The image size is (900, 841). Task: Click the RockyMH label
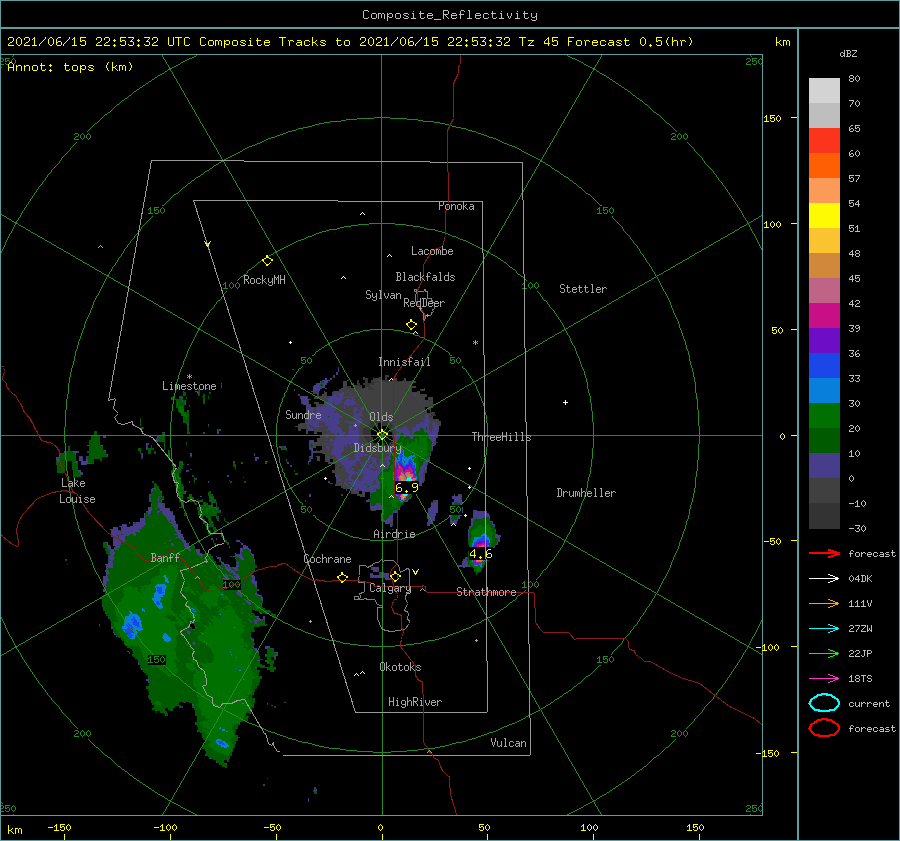[264, 280]
